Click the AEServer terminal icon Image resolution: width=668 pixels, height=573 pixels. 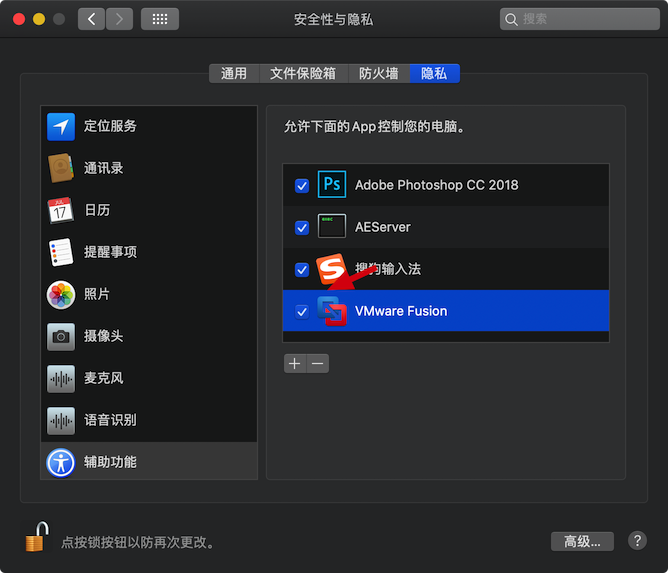pyautogui.click(x=332, y=226)
